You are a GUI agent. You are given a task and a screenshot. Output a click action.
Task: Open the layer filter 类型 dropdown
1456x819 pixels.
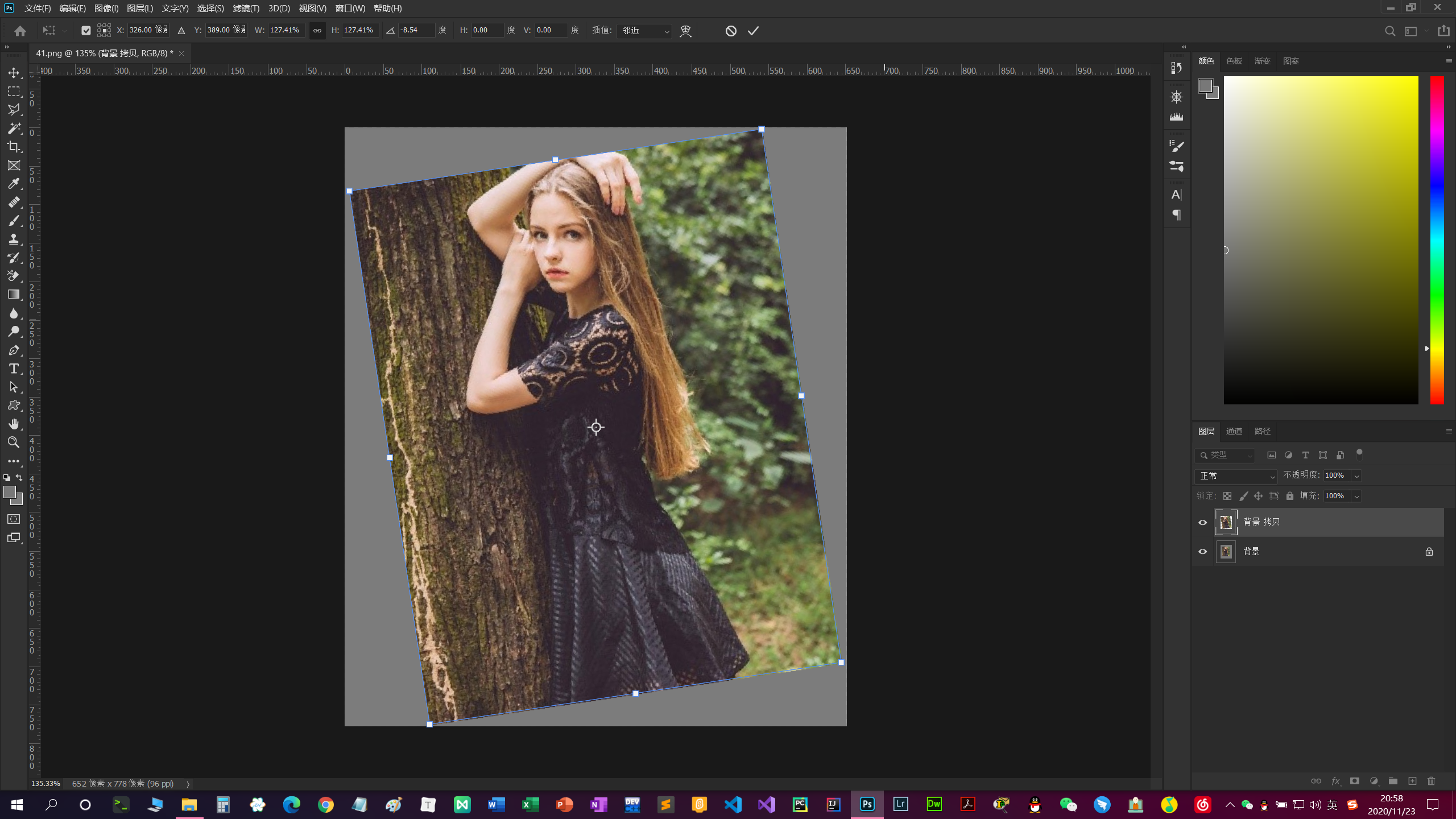[x=1226, y=455]
